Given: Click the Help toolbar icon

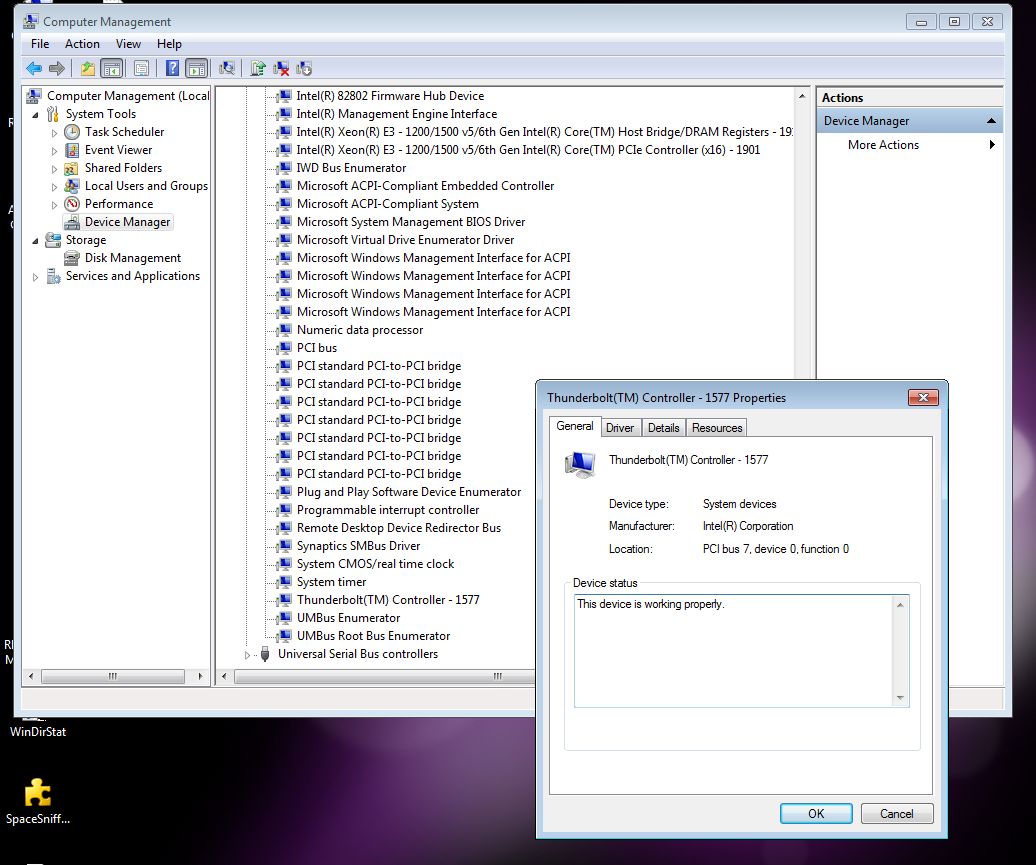Looking at the screenshot, I should click(x=174, y=68).
